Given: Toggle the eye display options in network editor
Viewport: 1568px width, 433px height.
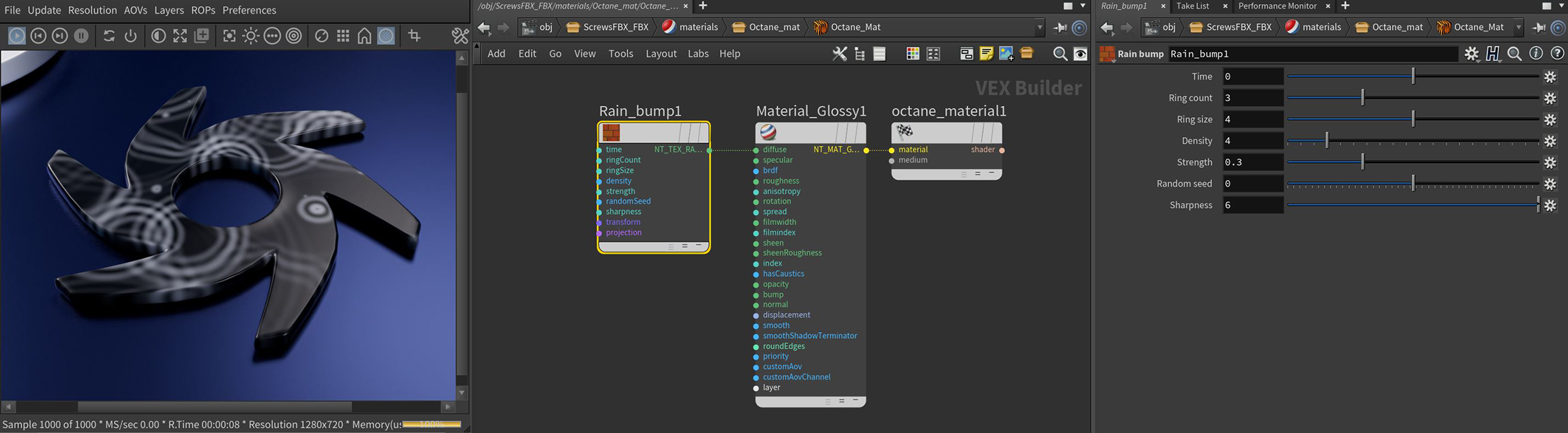Looking at the screenshot, I should point(1081,53).
